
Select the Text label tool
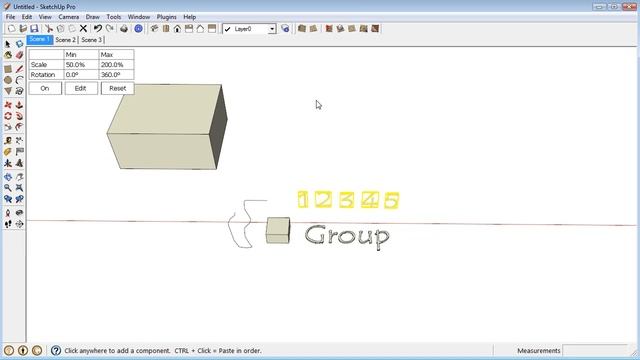[x=19, y=152]
